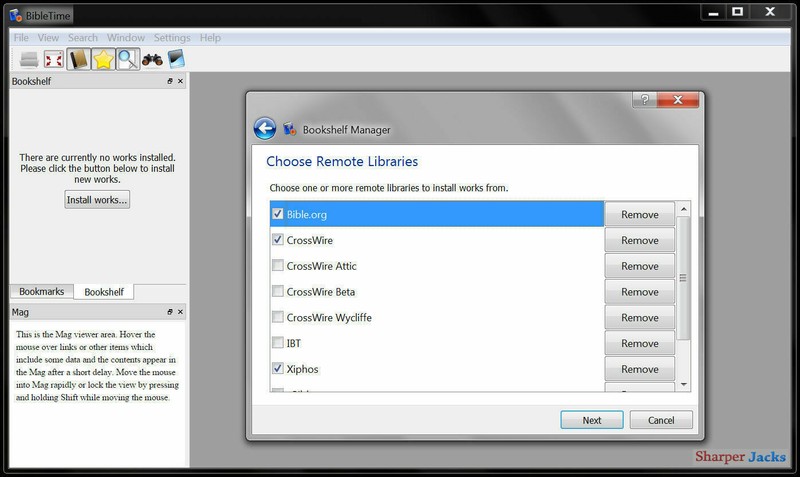This screenshot has height=477, width=800.
Task: Undock the Mag panel
Action: coord(170,312)
